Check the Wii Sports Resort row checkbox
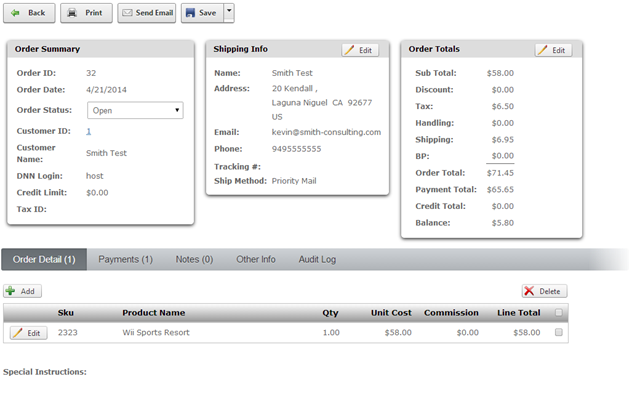This screenshot has width=632, height=395. tap(559, 332)
